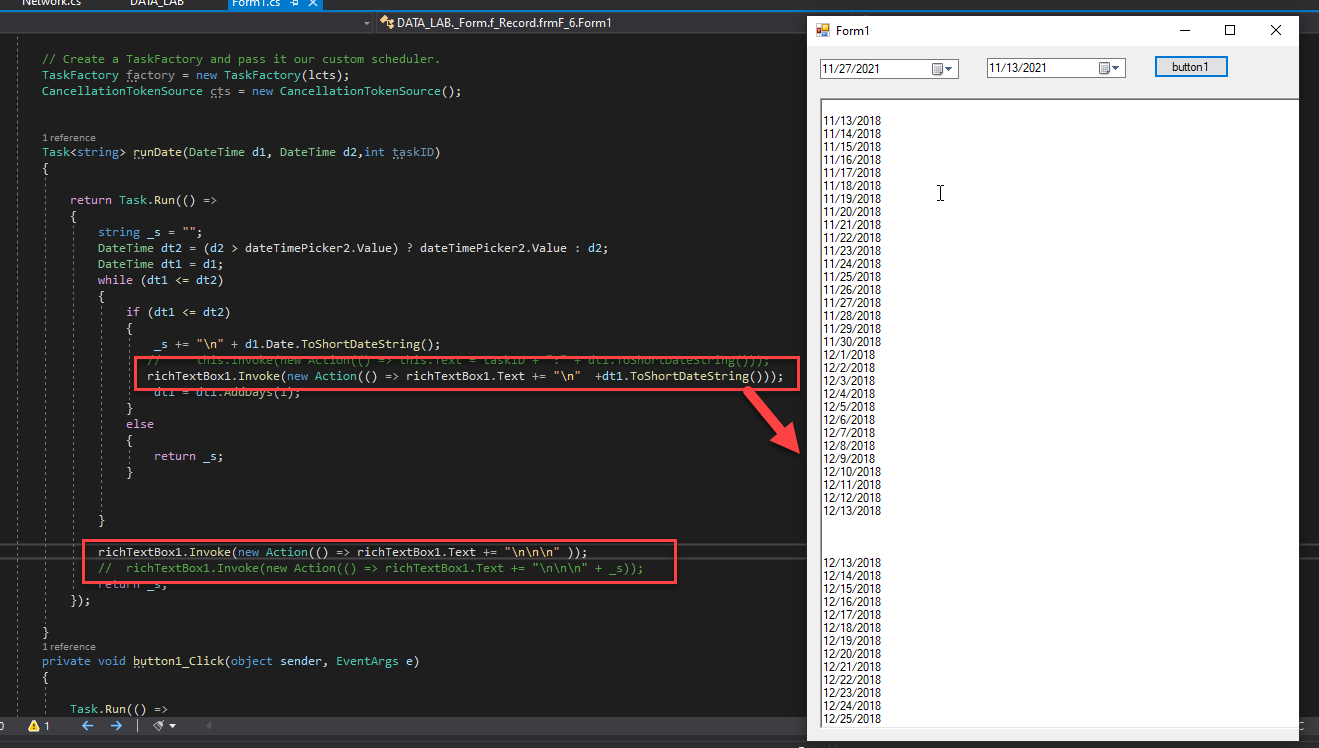The image size is (1319, 748).
Task: Click button1 in the Form1 window
Action: coord(1190,67)
